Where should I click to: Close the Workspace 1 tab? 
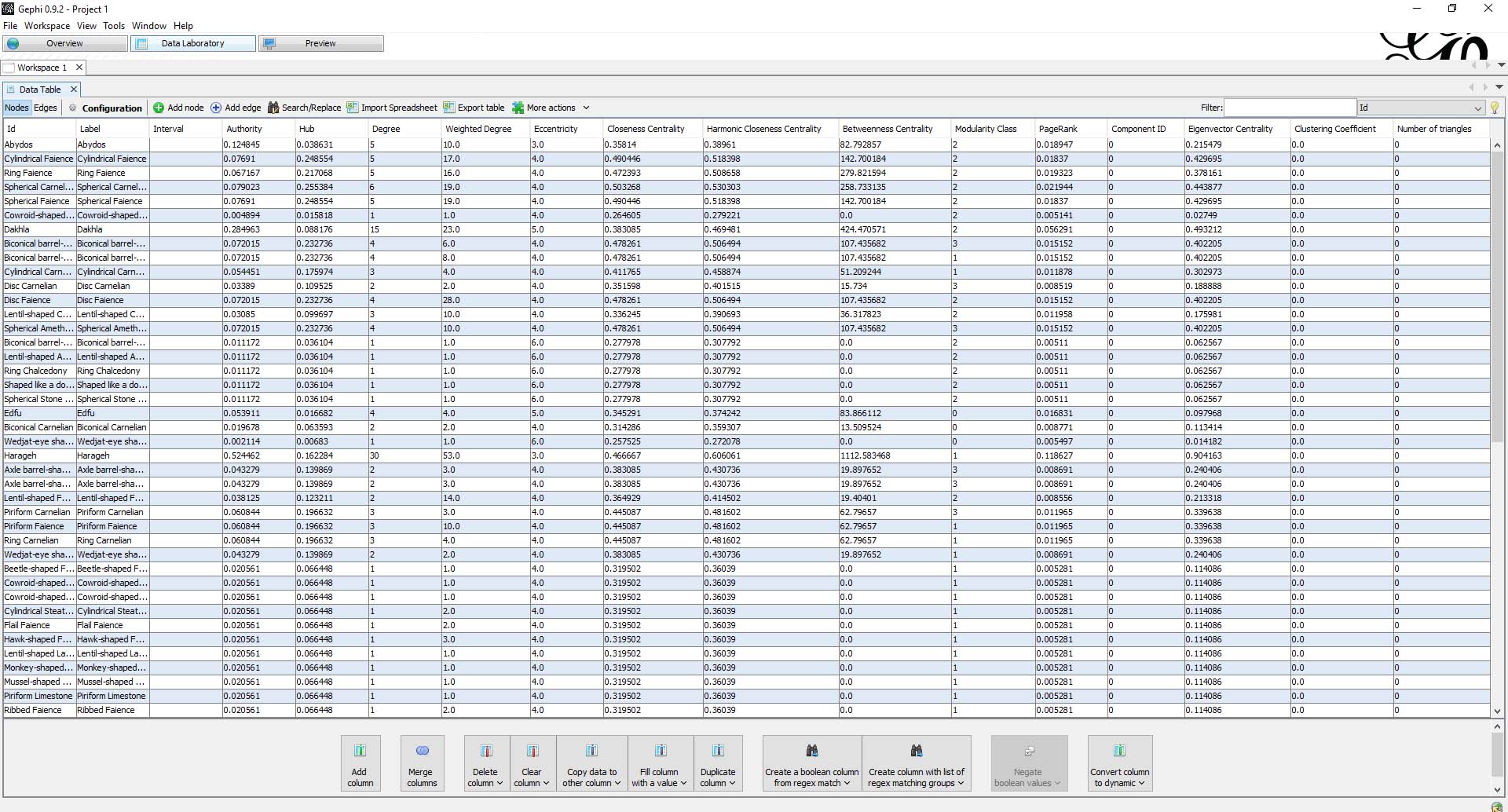(x=79, y=68)
